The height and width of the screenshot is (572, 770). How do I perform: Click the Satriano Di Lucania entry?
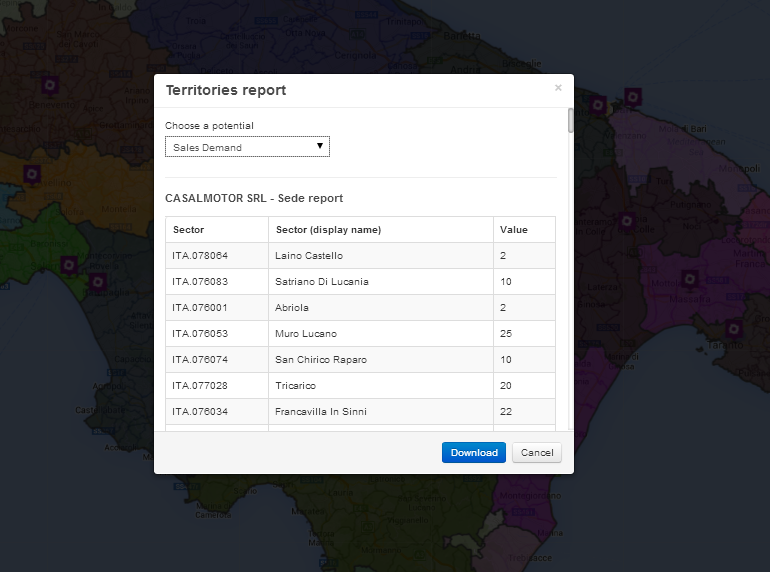pos(321,282)
